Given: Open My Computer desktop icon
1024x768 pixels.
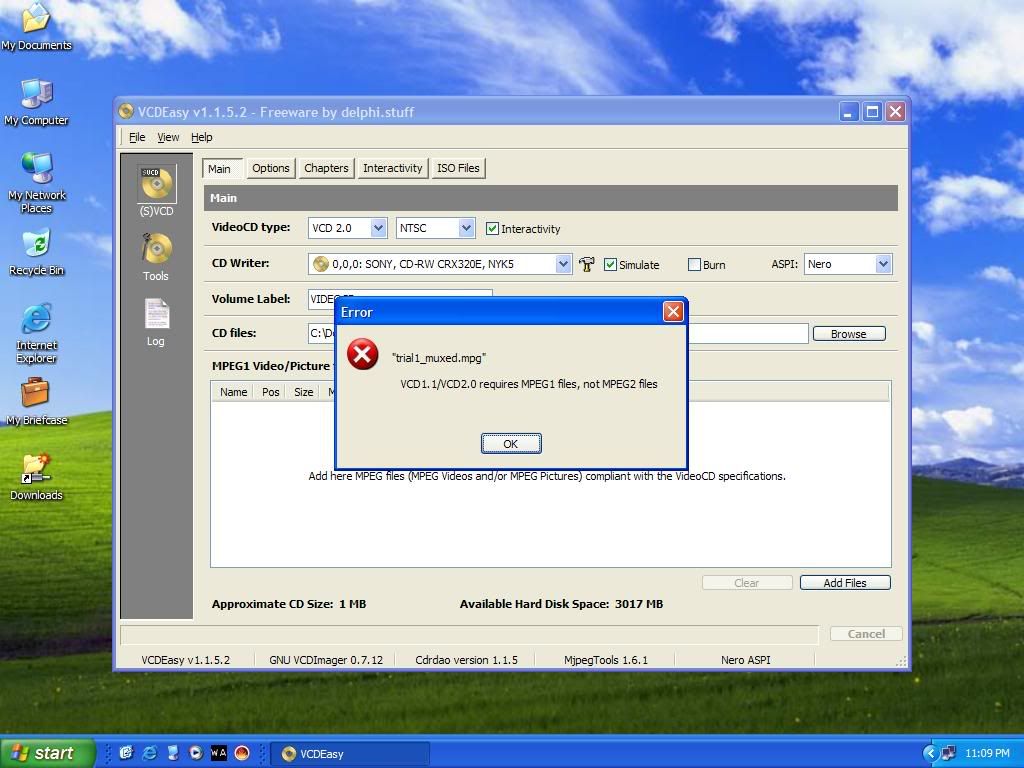Looking at the screenshot, I should (37, 102).
